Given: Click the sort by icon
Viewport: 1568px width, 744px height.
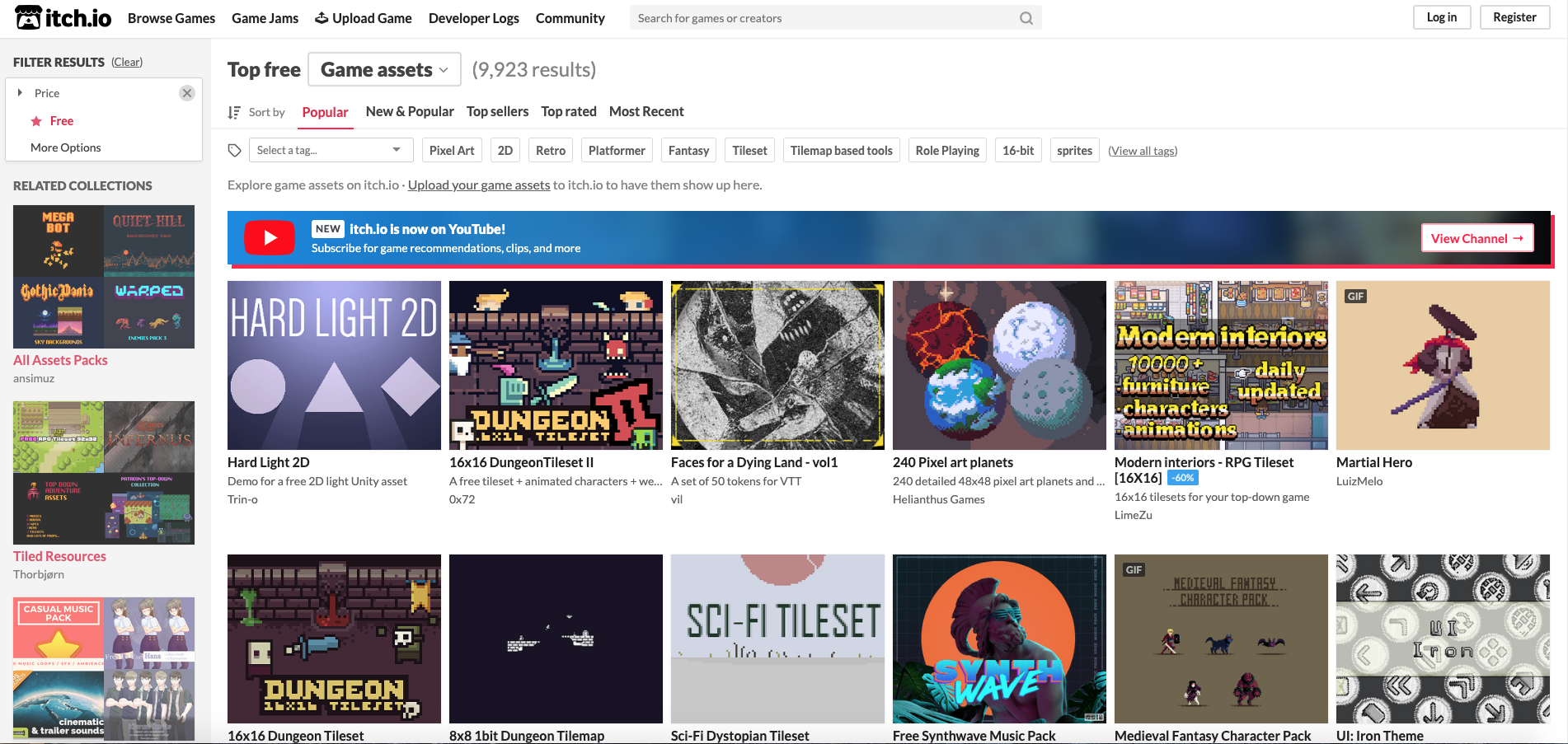Looking at the screenshot, I should click(x=234, y=112).
